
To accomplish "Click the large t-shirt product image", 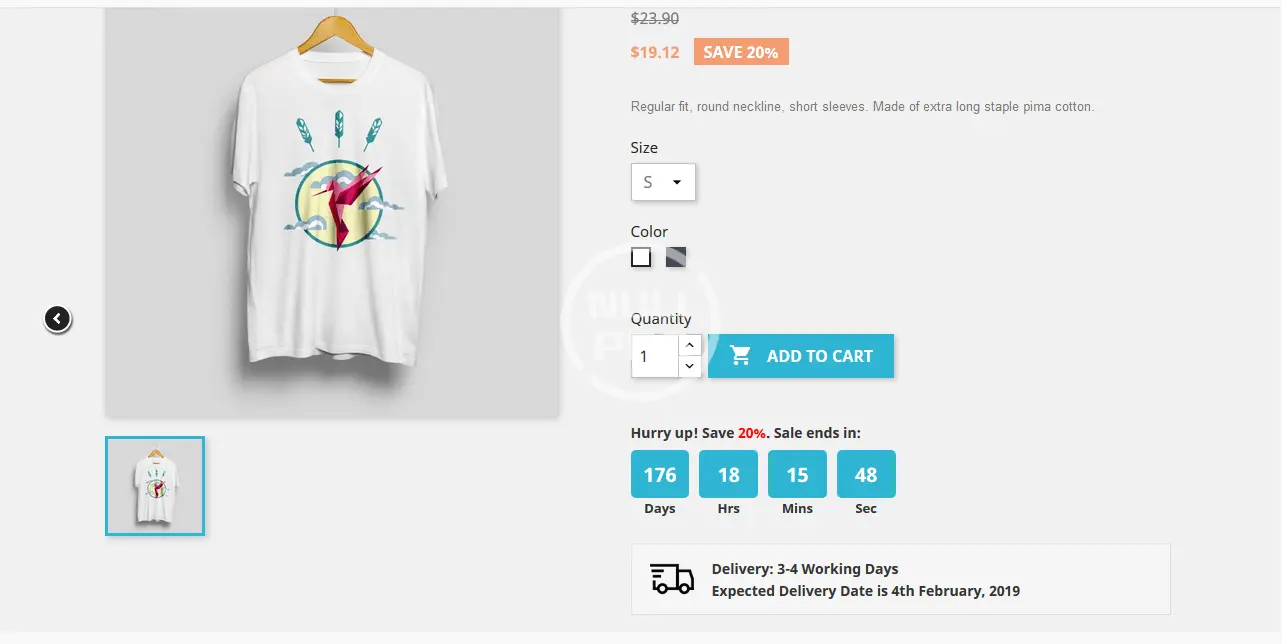I will (x=332, y=212).
